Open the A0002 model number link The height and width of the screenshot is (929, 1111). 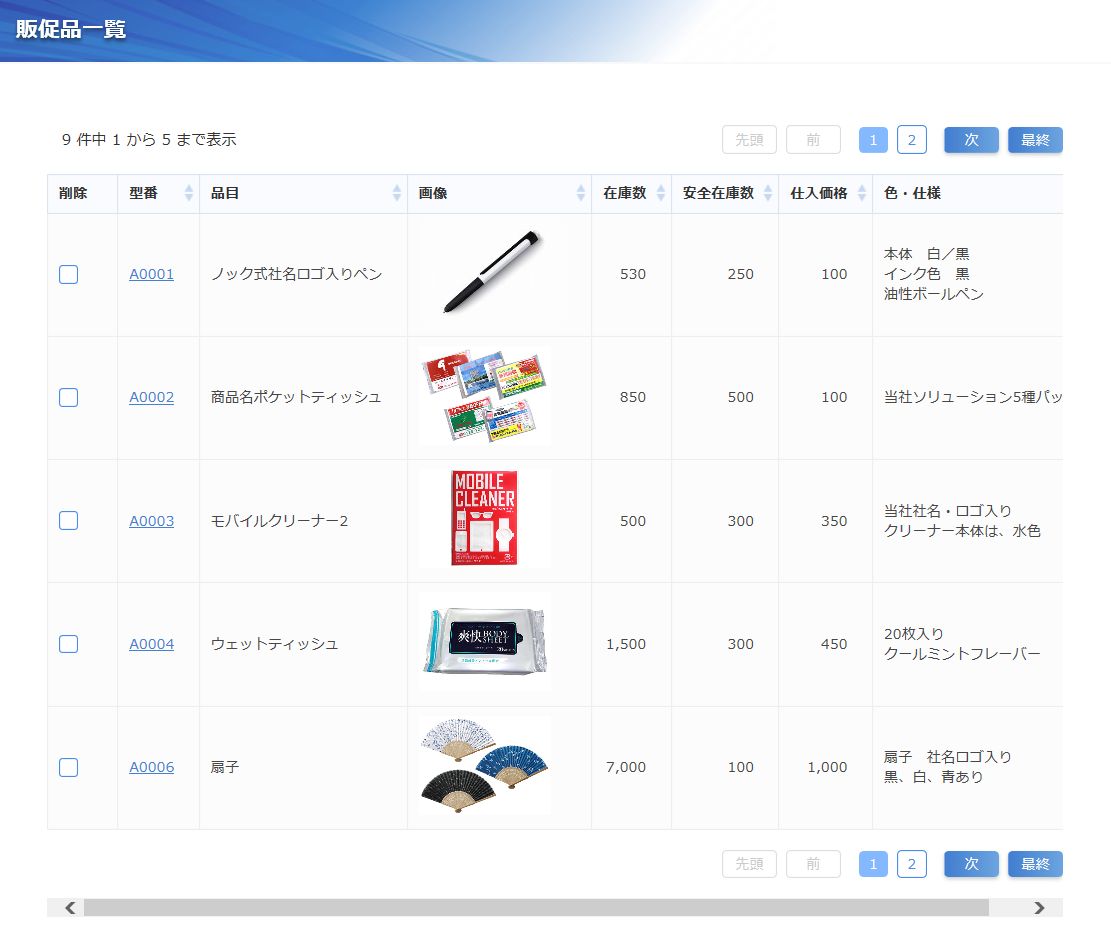[x=151, y=397]
